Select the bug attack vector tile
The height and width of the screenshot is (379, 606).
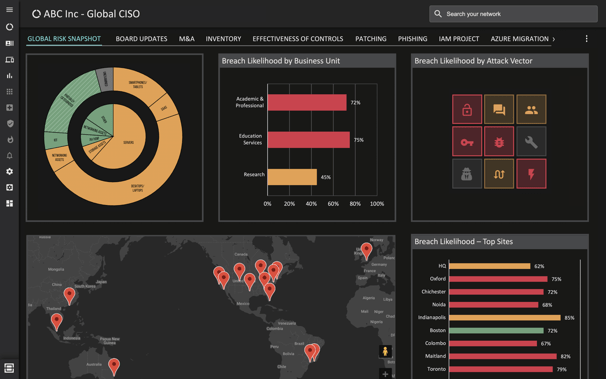tap(499, 141)
